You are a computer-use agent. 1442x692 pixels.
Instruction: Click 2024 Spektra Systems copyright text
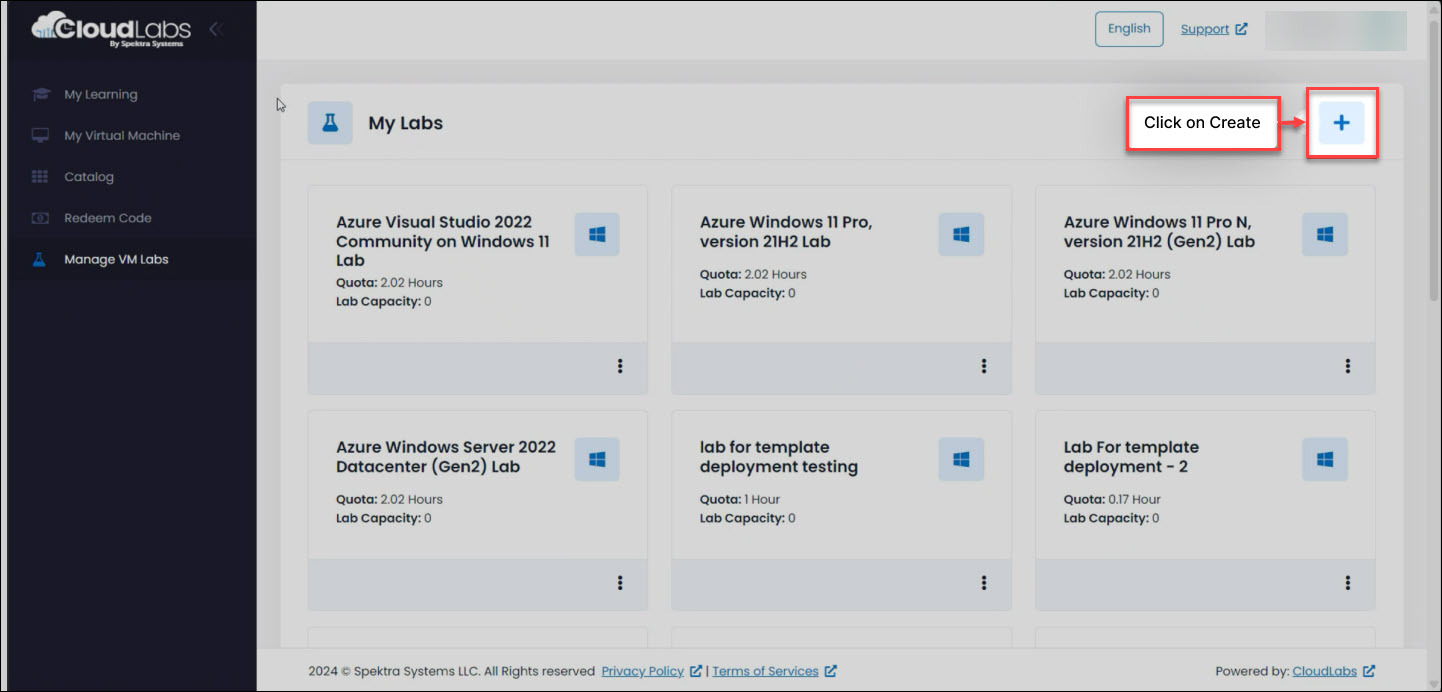point(451,671)
